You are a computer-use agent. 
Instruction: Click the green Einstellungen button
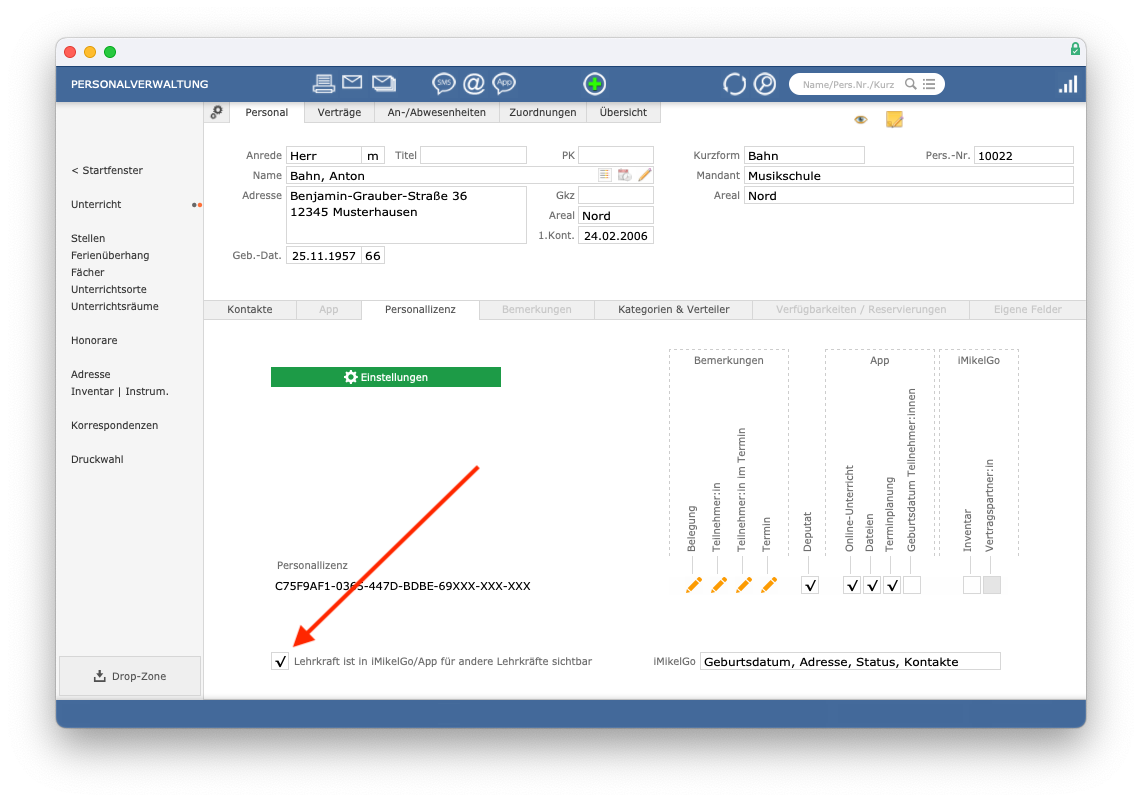click(386, 377)
